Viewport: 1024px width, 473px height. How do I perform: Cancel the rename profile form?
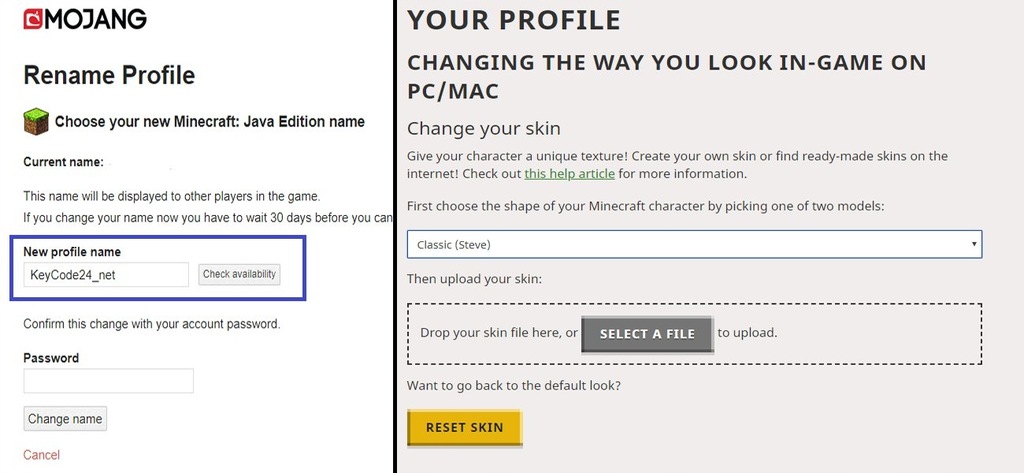41,455
